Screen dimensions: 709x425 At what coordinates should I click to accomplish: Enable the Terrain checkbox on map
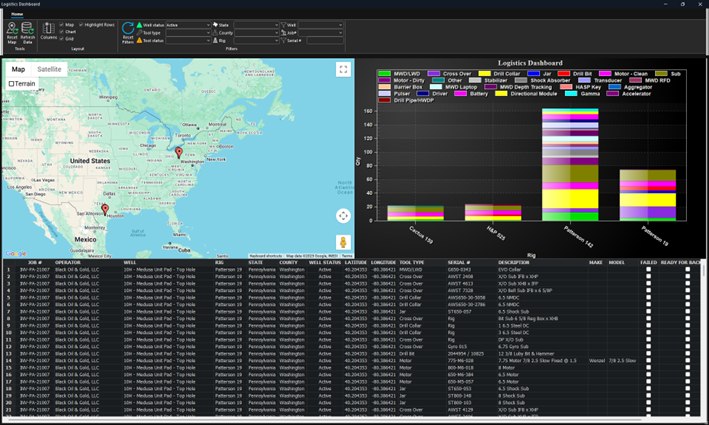pos(12,84)
